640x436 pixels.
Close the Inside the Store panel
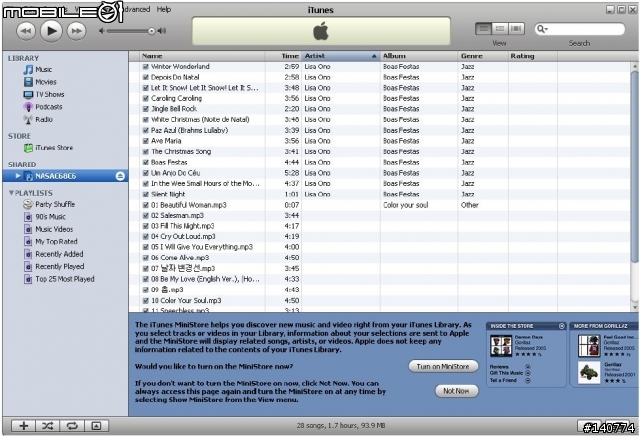(x=562, y=326)
